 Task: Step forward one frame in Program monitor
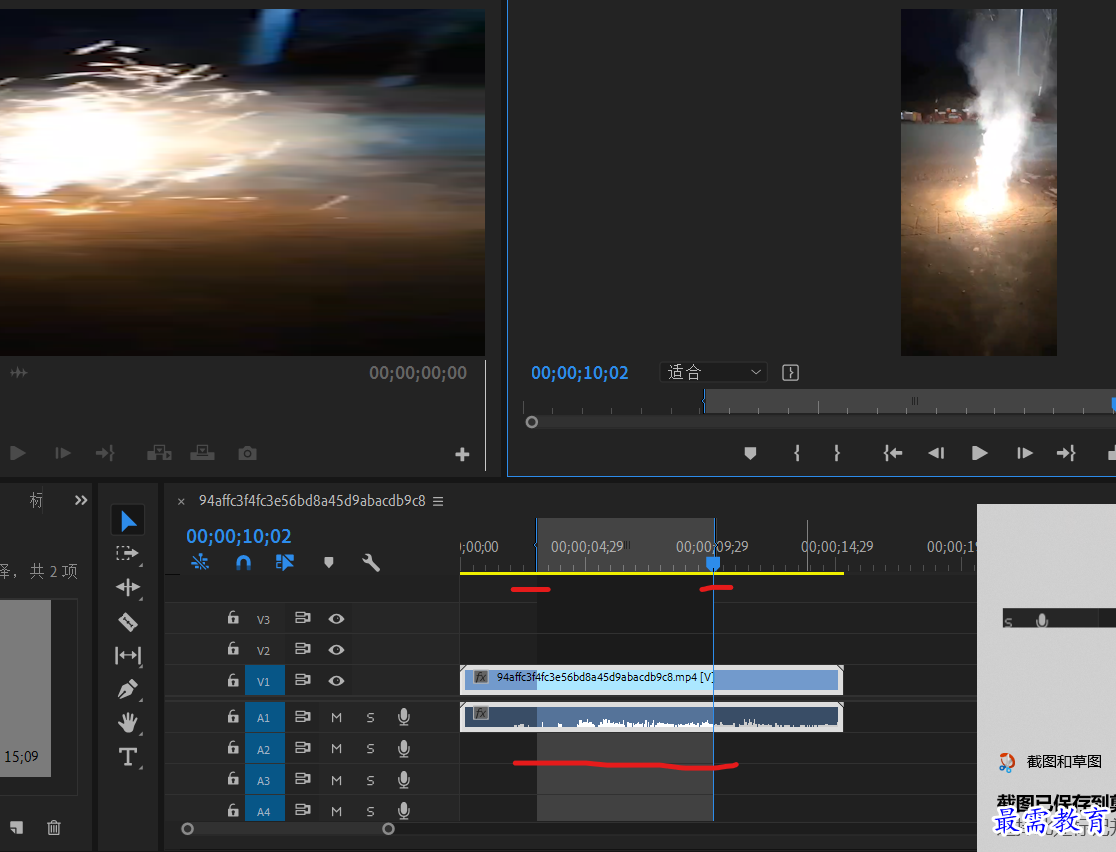point(1024,453)
